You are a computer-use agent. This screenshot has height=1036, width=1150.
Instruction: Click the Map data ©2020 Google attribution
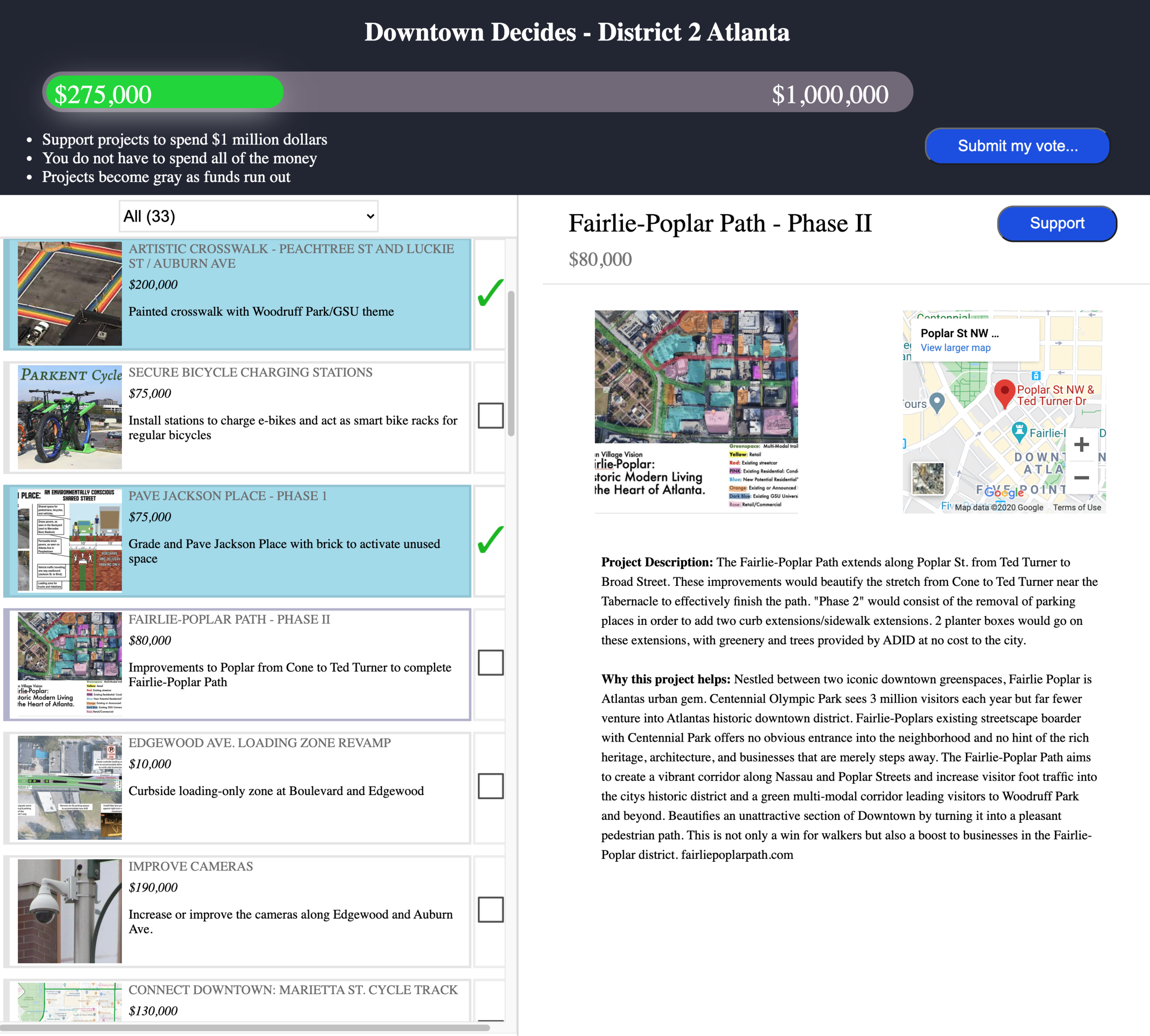coord(999,507)
